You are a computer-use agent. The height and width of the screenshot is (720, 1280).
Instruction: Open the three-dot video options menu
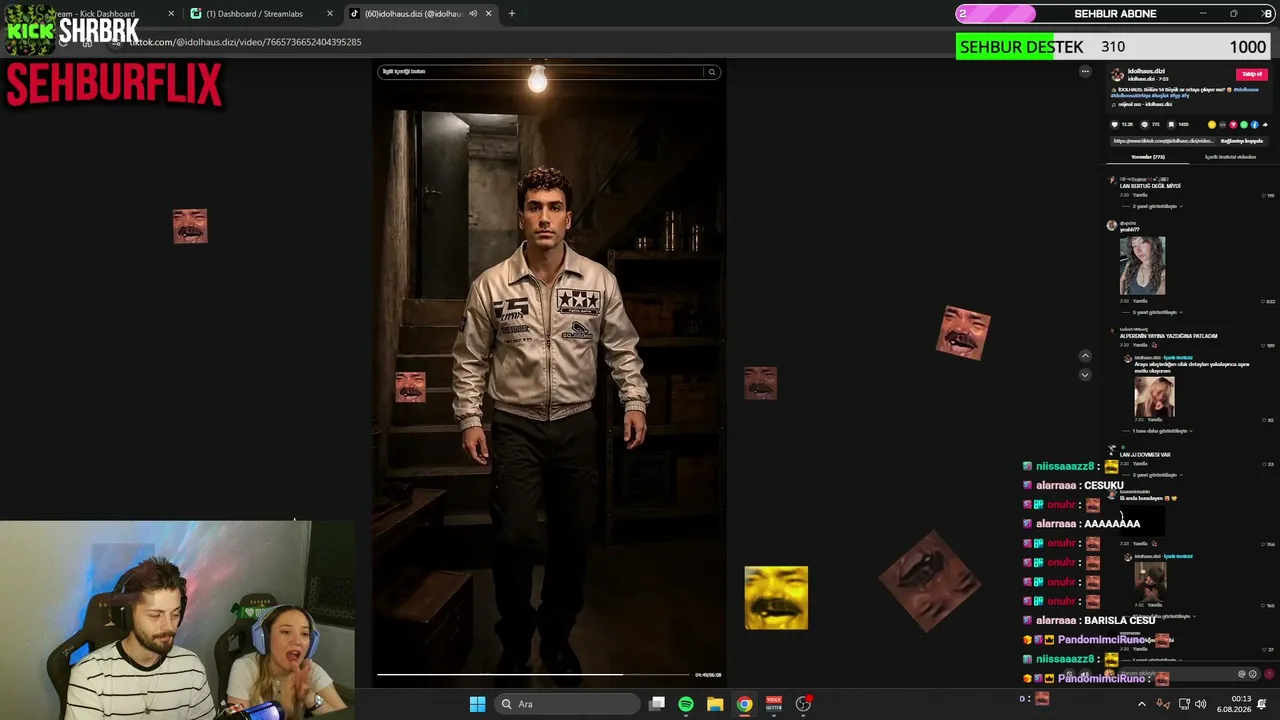1085,72
